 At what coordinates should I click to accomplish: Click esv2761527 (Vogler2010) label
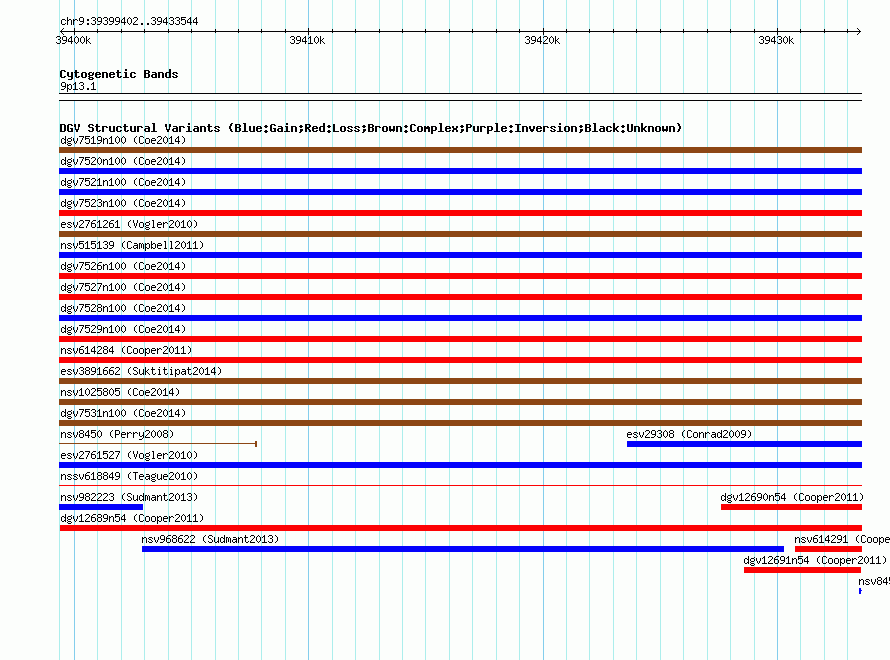tap(129, 455)
